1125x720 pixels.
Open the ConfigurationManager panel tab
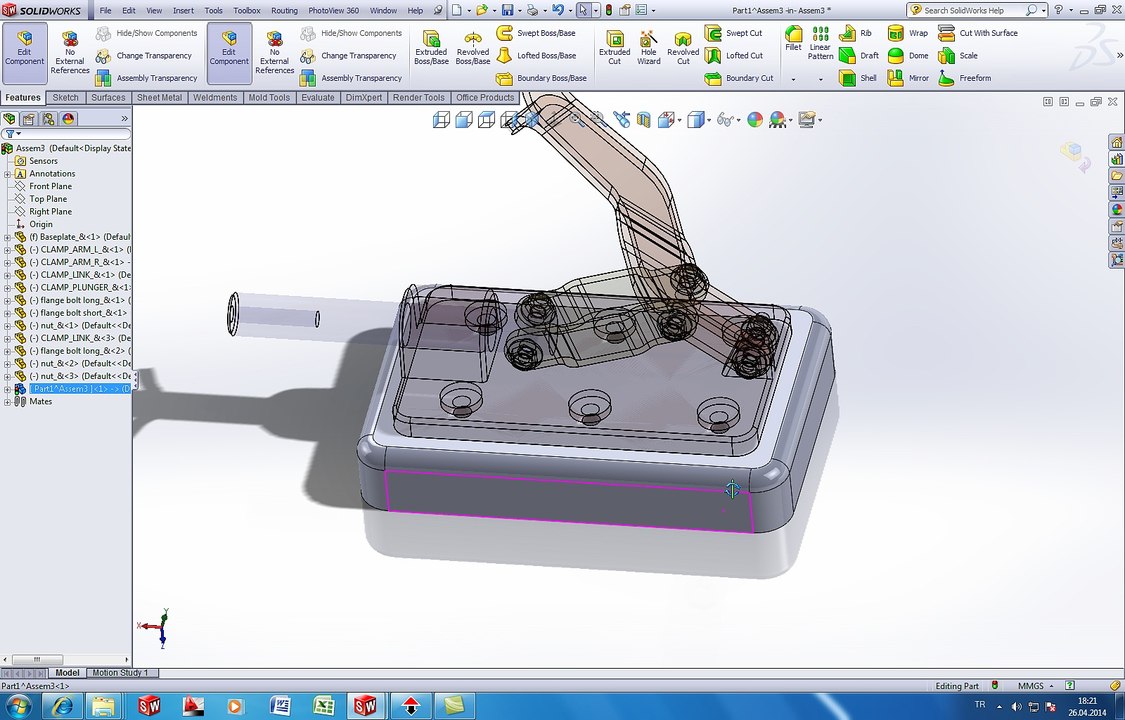(49, 119)
